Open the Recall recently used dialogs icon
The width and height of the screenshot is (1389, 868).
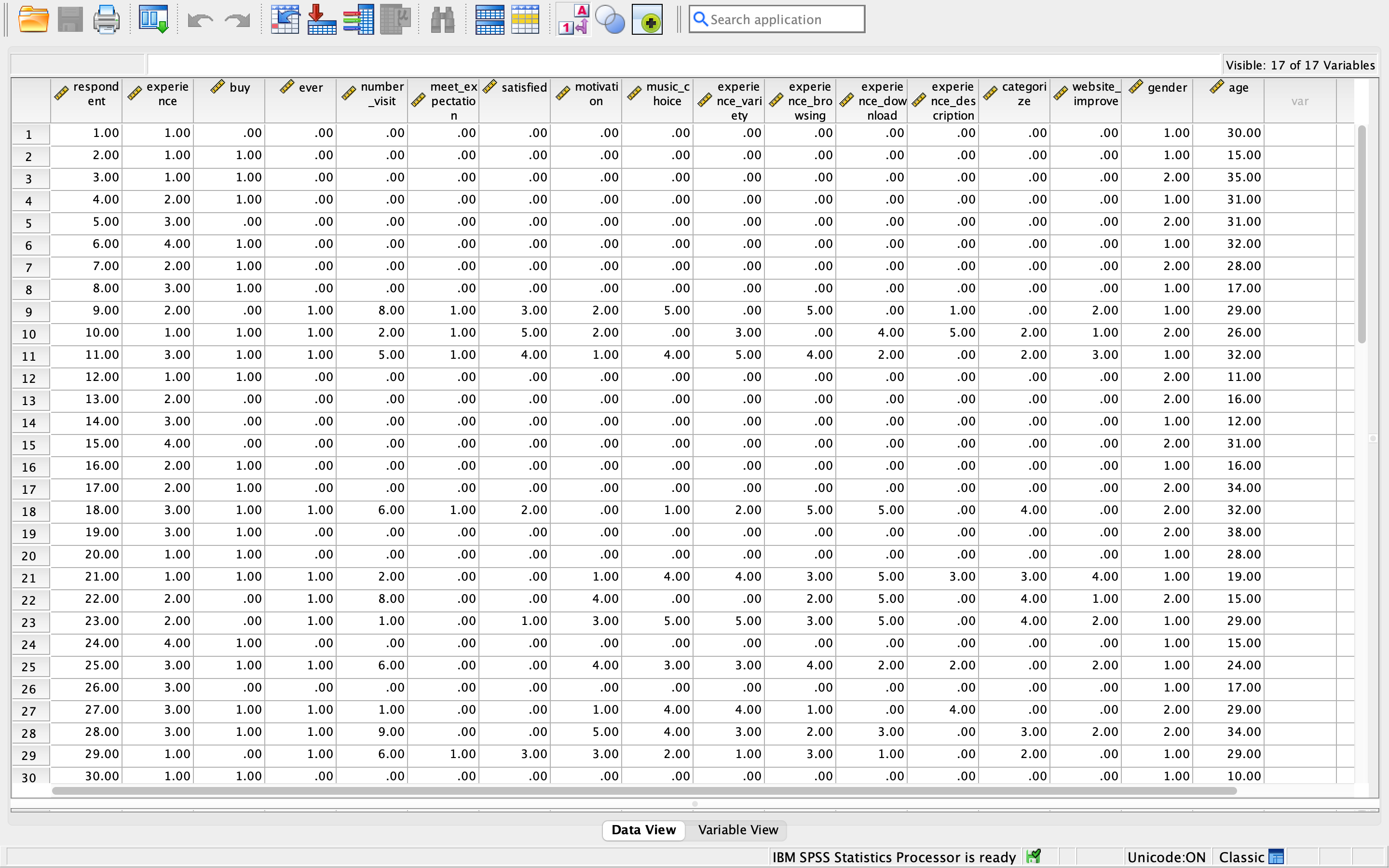click(153, 19)
